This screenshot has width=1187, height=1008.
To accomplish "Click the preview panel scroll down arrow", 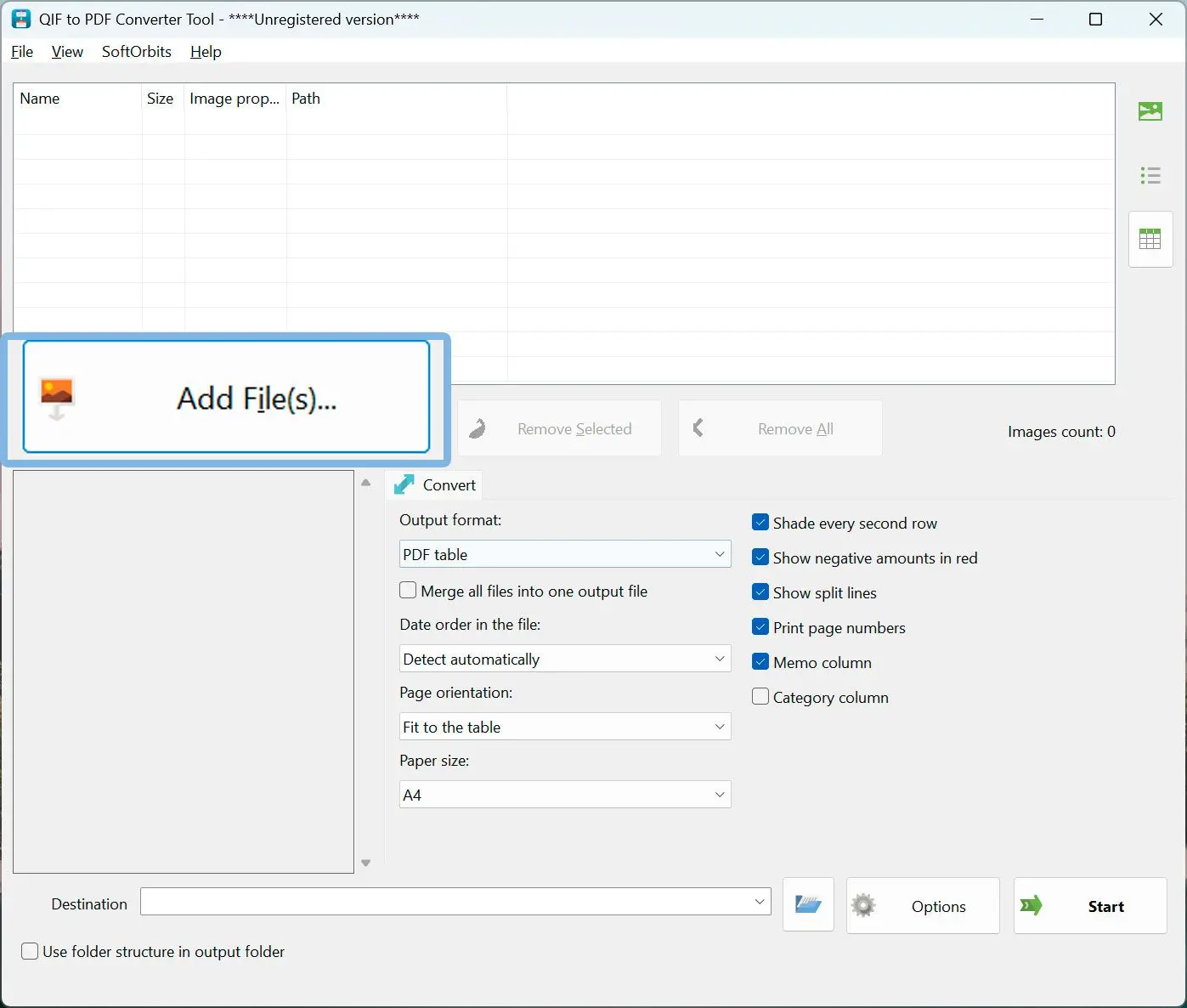I will click(x=366, y=863).
